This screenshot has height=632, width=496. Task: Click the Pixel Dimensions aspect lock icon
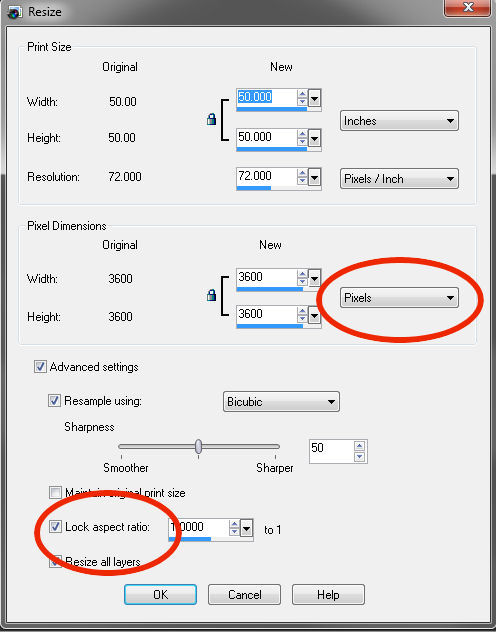pos(212,295)
